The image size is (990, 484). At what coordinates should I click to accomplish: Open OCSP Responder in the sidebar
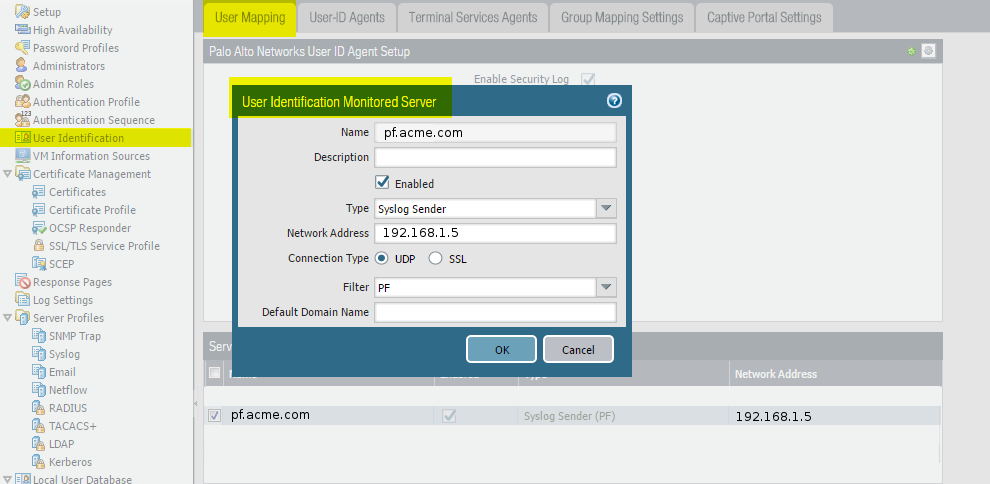(89, 228)
